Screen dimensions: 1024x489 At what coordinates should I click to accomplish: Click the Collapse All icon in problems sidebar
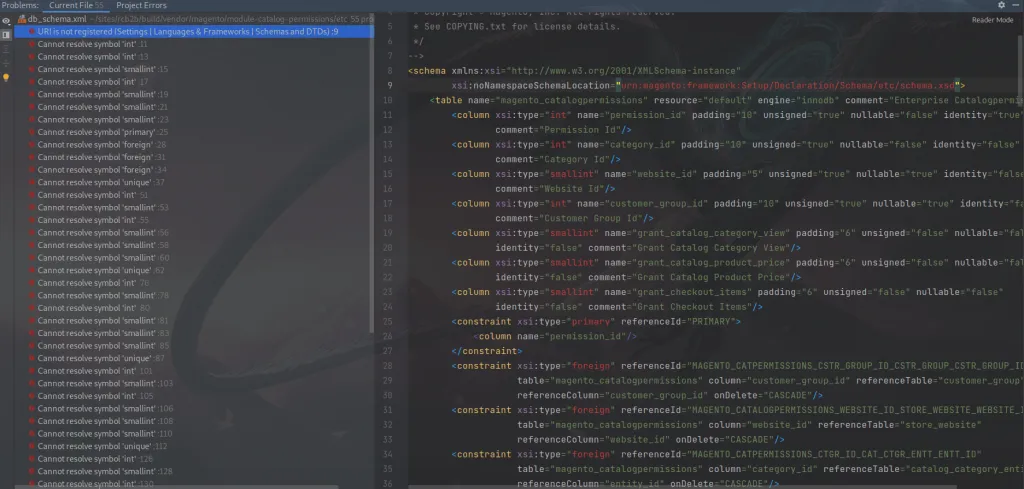coord(6,62)
